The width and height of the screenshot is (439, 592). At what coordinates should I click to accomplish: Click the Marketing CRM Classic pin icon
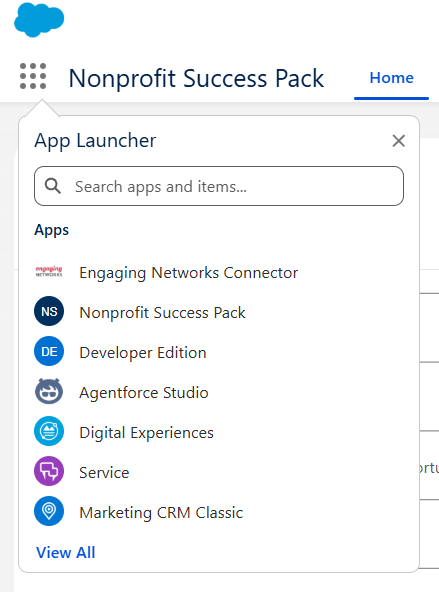(x=49, y=511)
